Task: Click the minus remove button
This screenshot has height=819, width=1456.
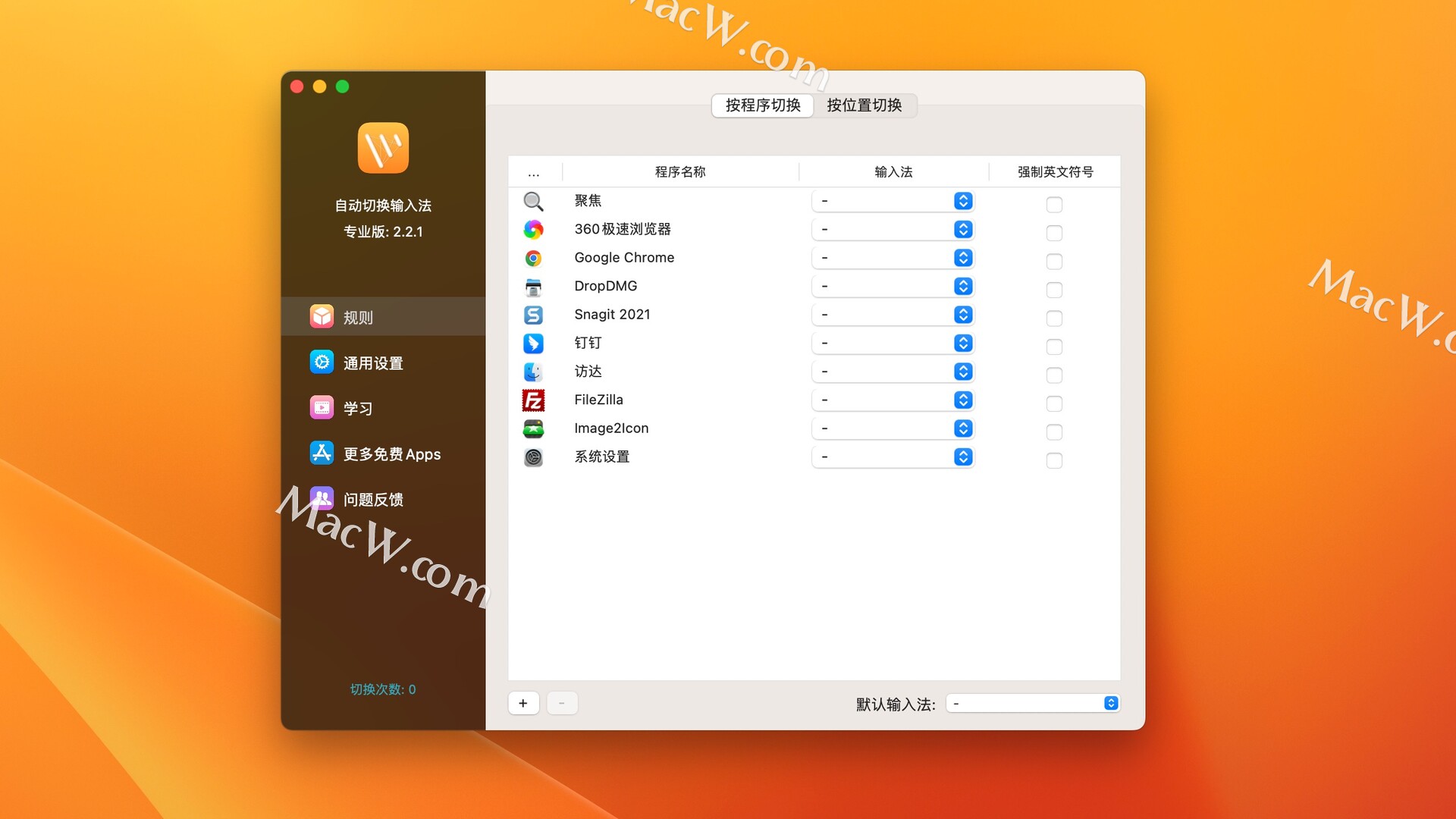Action: (562, 703)
